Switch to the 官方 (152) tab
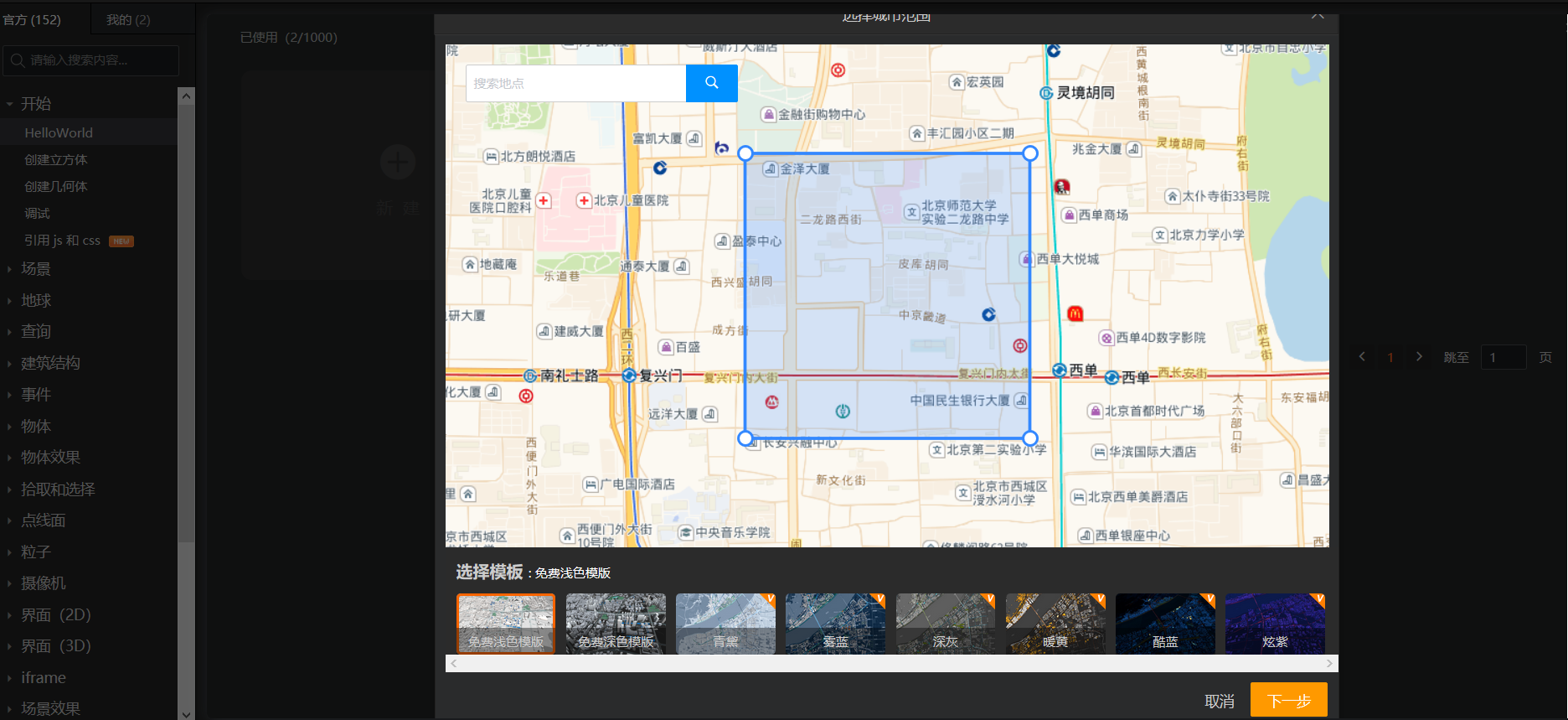The image size is (1568, 720). [32, 19]
